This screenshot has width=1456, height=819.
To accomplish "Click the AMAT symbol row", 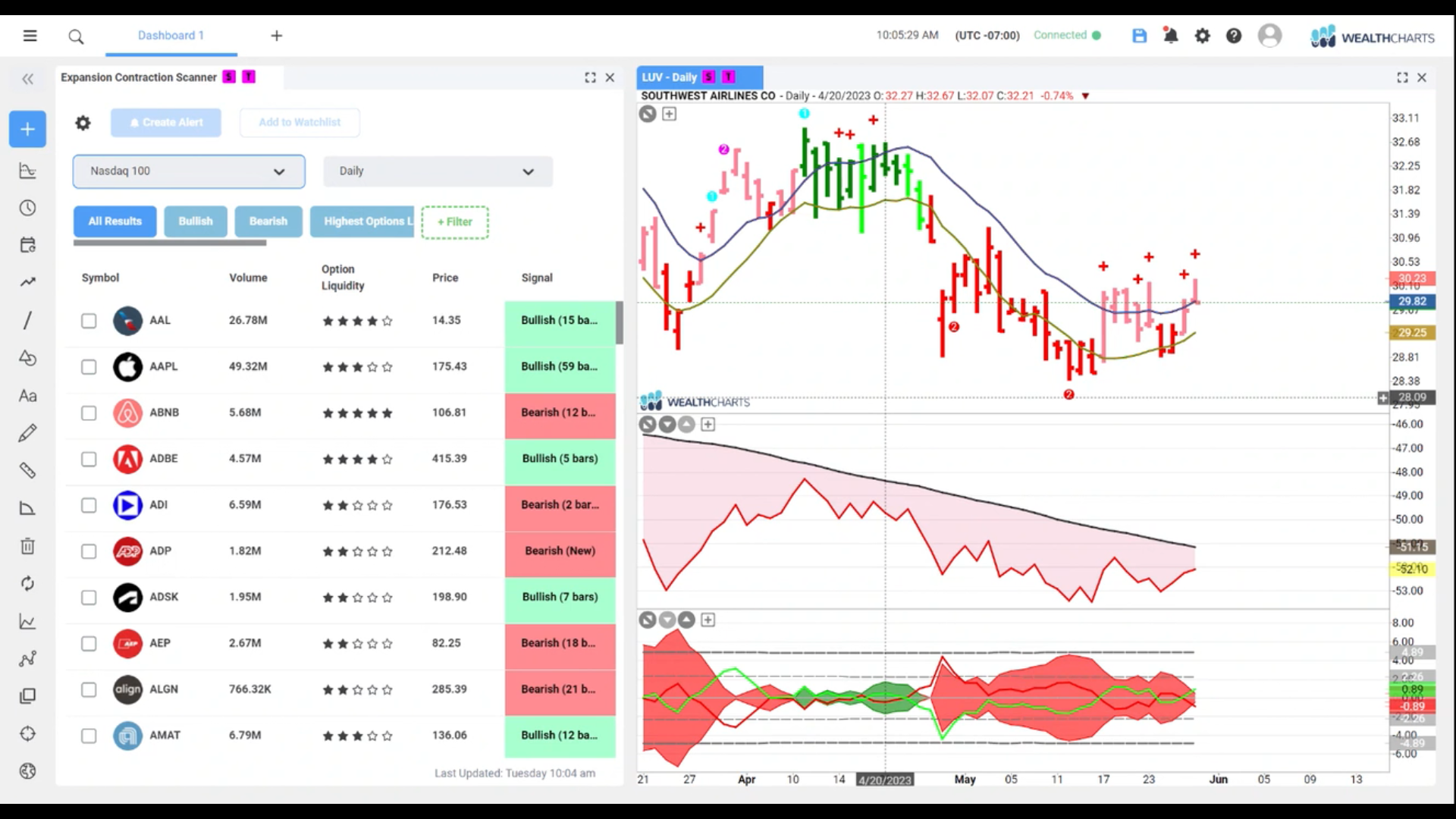I will pos(340,736).
